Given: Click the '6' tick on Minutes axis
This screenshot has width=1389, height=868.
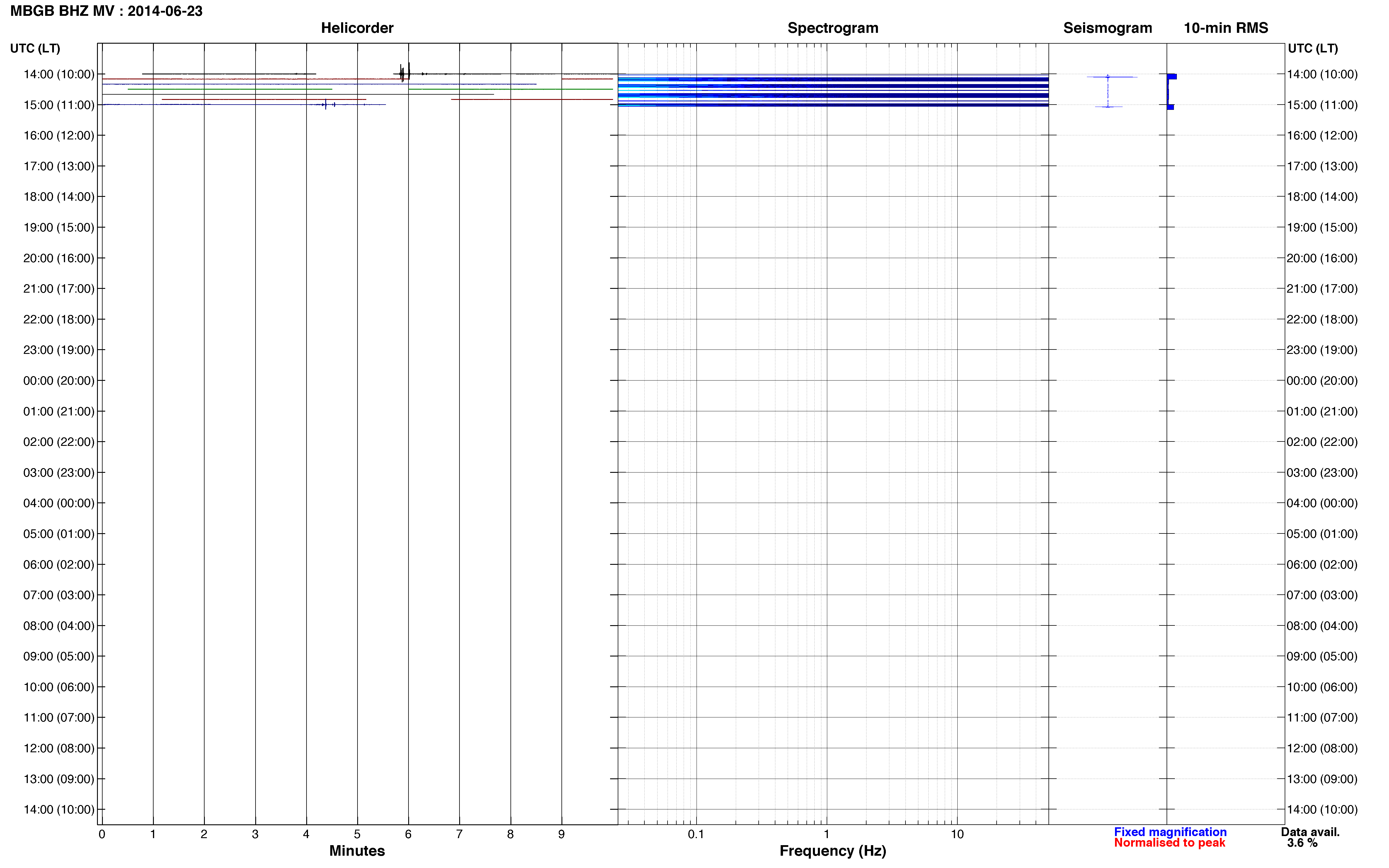Looking at the screenshot, I should tap(408, 834).
